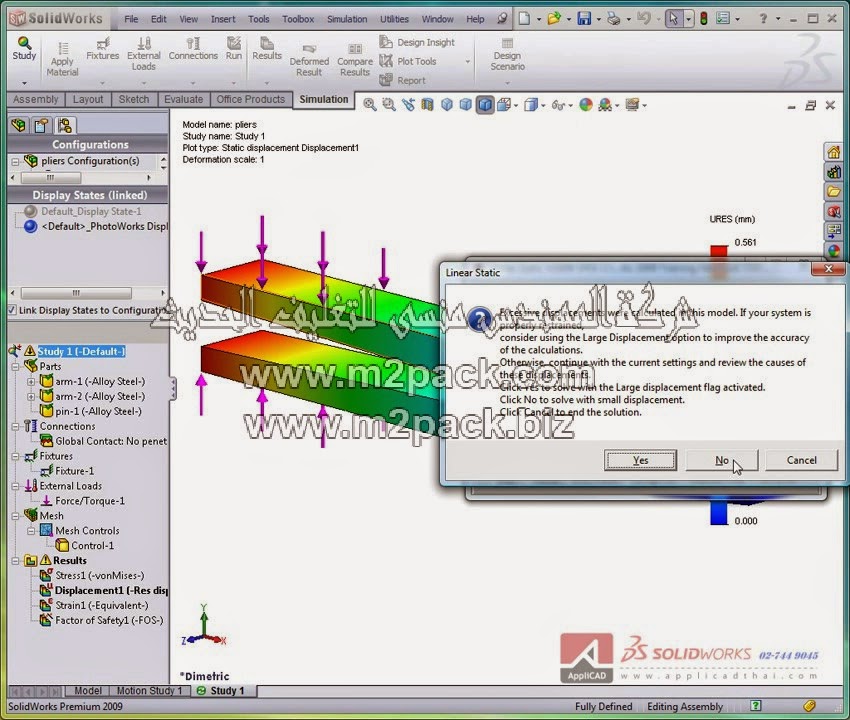Open the Results tool
The height and width of the screenshot is (720, 850).
tap(267, 49)
